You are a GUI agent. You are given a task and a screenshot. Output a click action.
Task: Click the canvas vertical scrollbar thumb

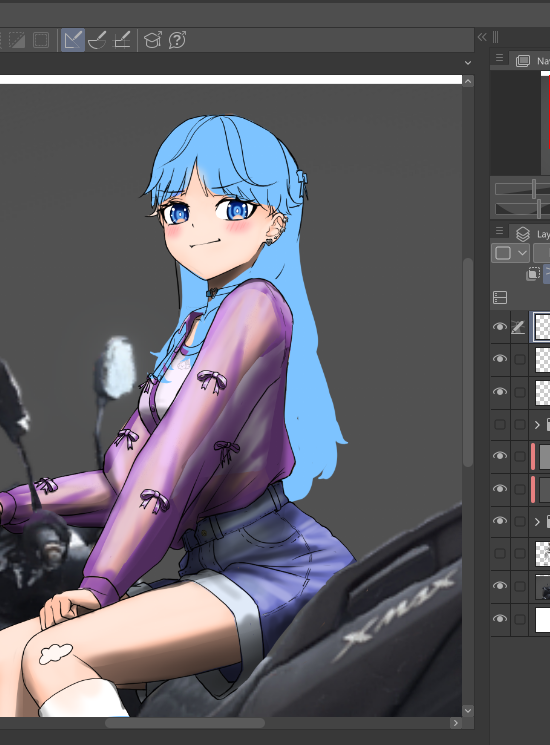tap(468, 363)
